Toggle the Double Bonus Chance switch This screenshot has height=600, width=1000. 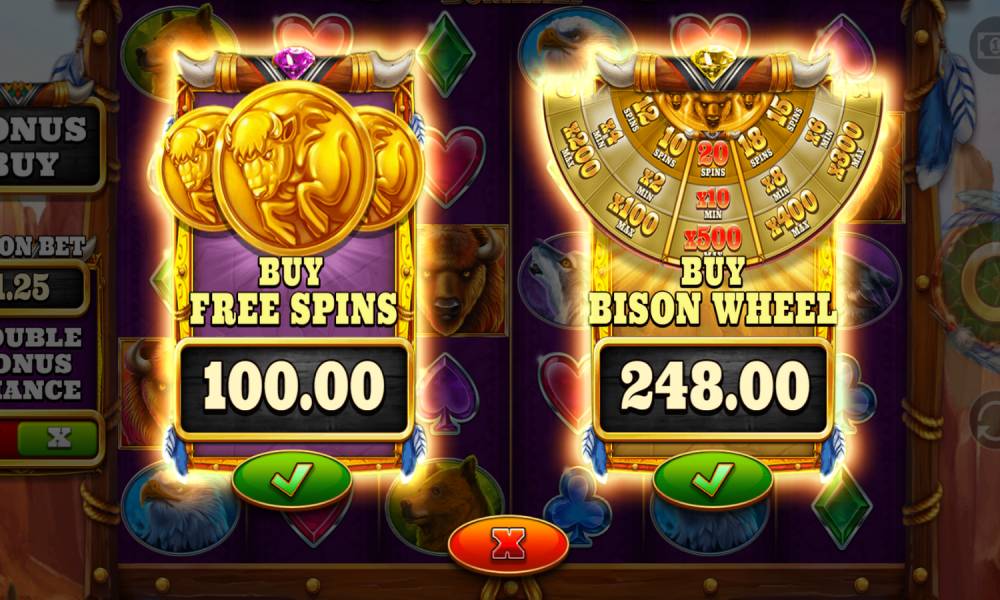coord(50,439)
